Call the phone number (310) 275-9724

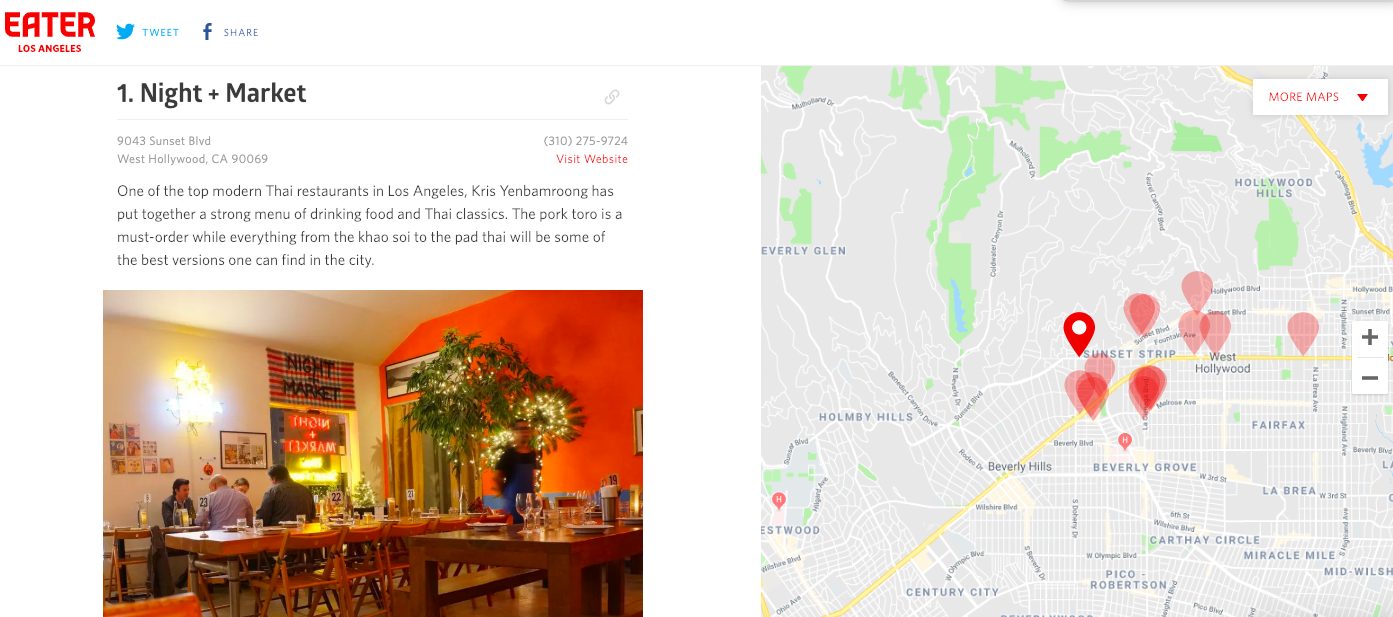tap(586, 141)
